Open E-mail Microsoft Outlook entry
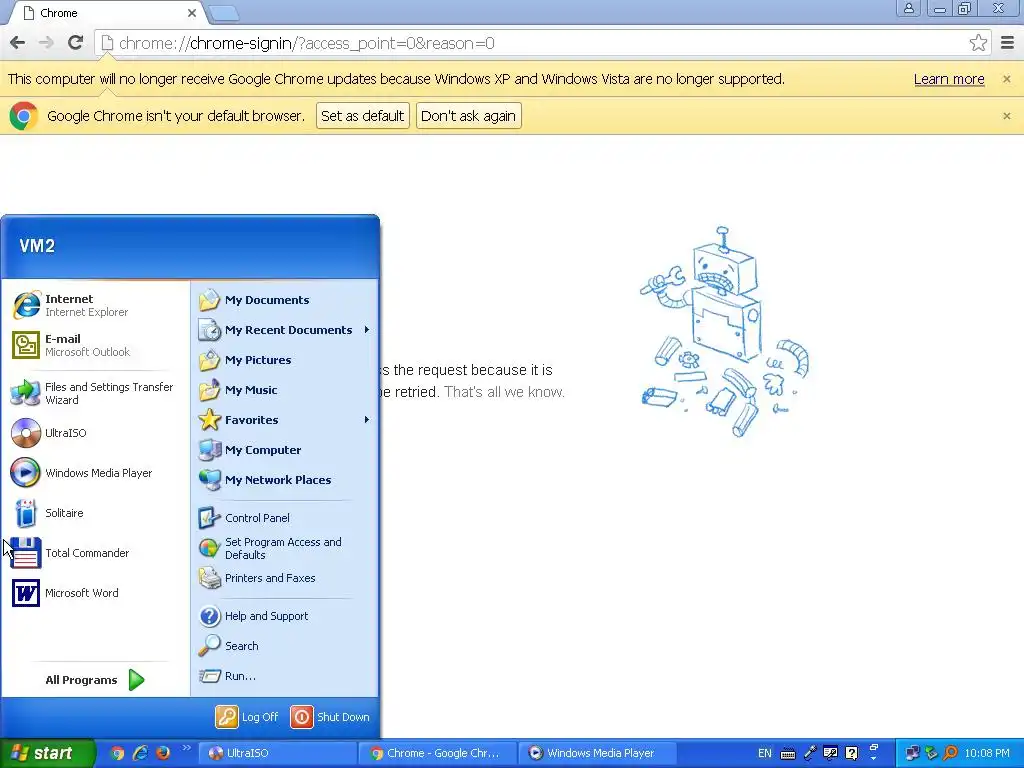1024x768 pixels. click(95, 345)
